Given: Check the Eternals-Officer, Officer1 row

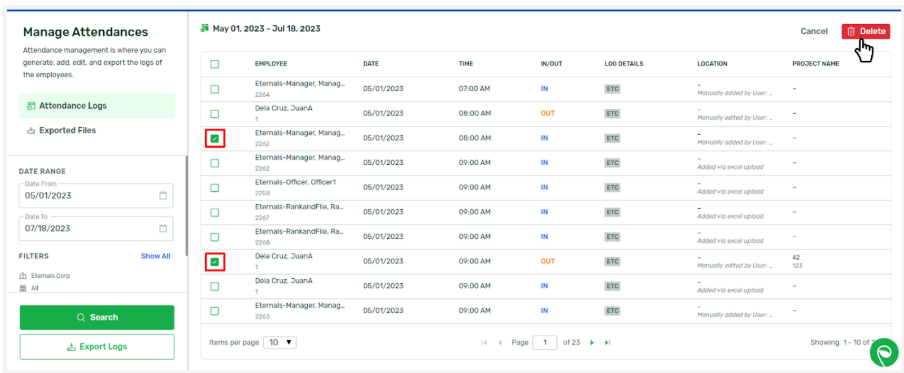Looking at the screenshot, I should click(x=214, y=187).
